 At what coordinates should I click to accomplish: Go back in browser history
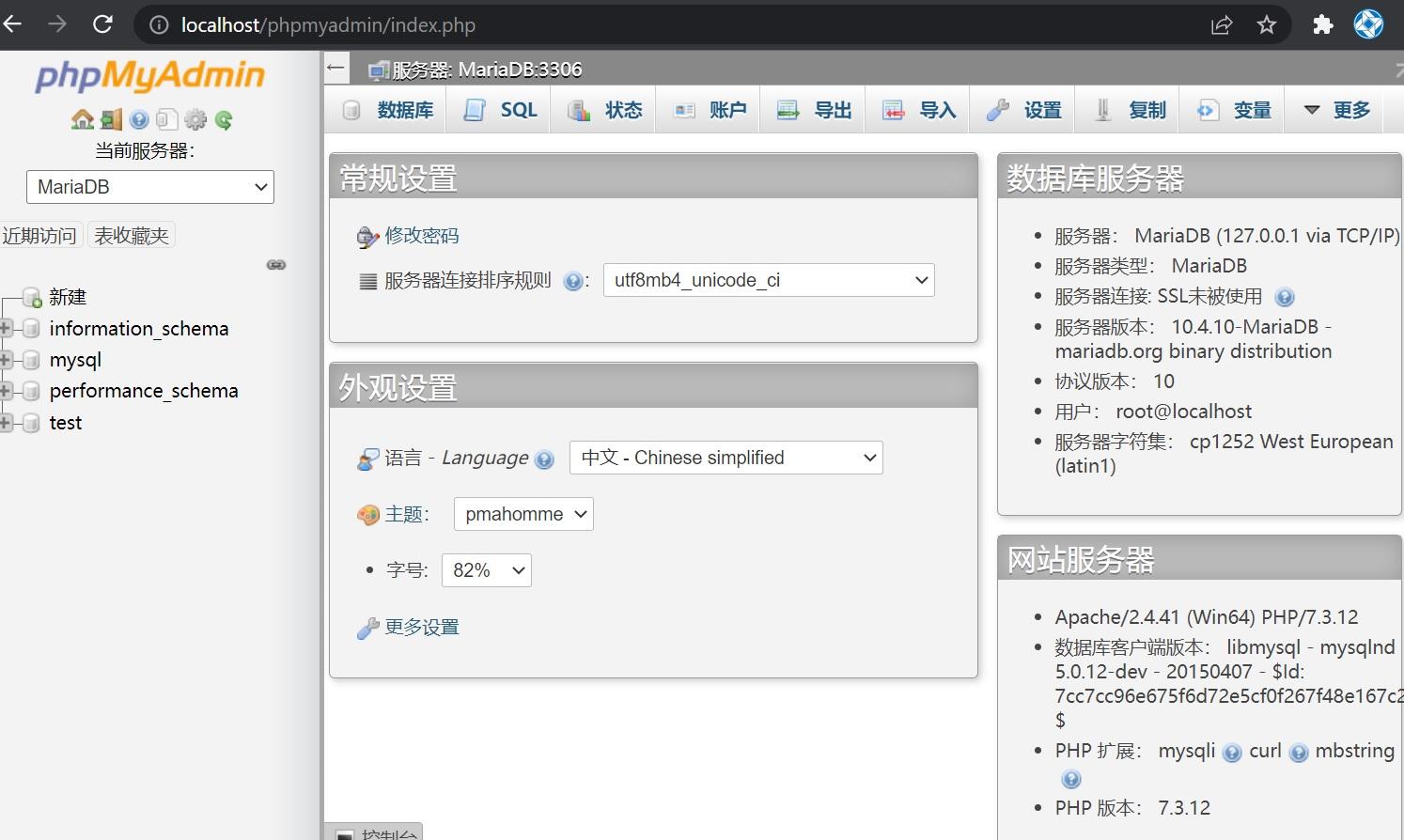tap(12, 24)
